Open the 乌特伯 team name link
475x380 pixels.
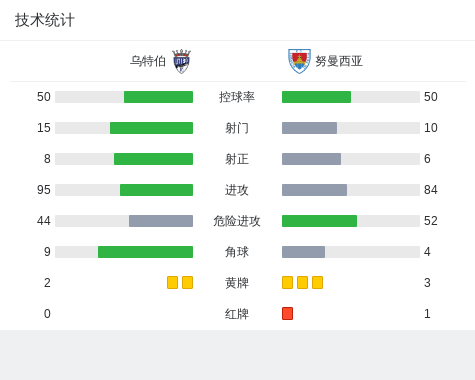148,61
